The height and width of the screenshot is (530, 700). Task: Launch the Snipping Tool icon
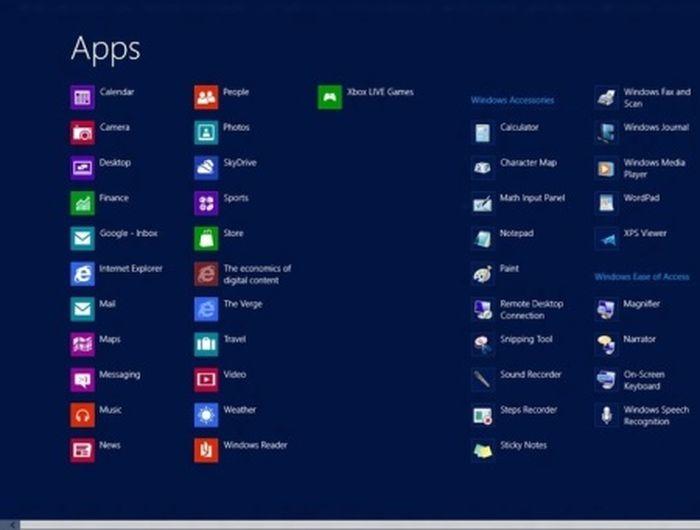[483, 345]
